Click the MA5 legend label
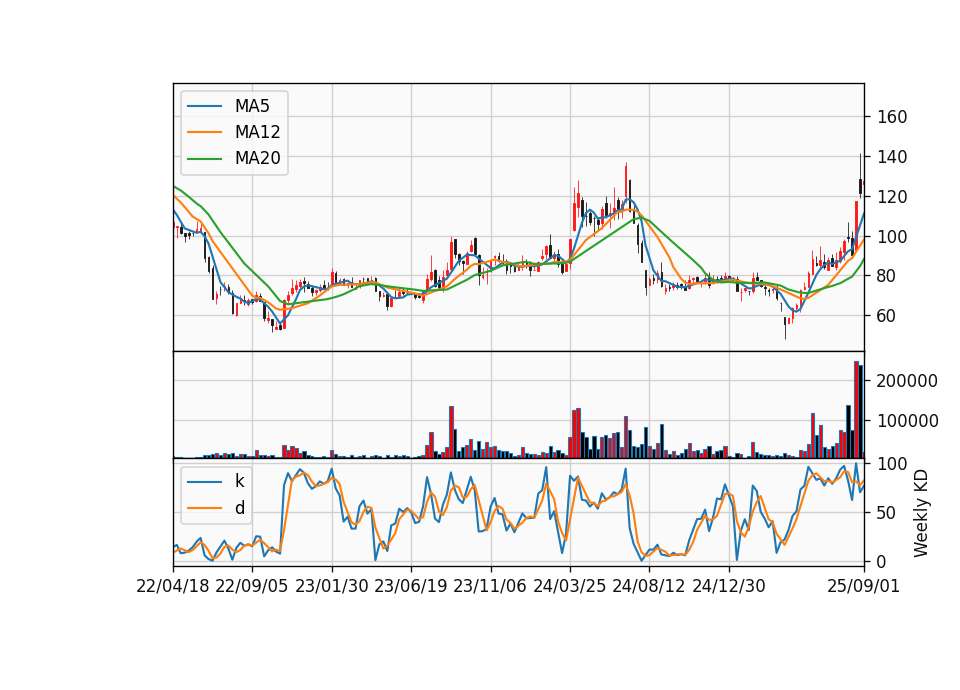Viewport: 960px width, 690px height. point(252,106)
